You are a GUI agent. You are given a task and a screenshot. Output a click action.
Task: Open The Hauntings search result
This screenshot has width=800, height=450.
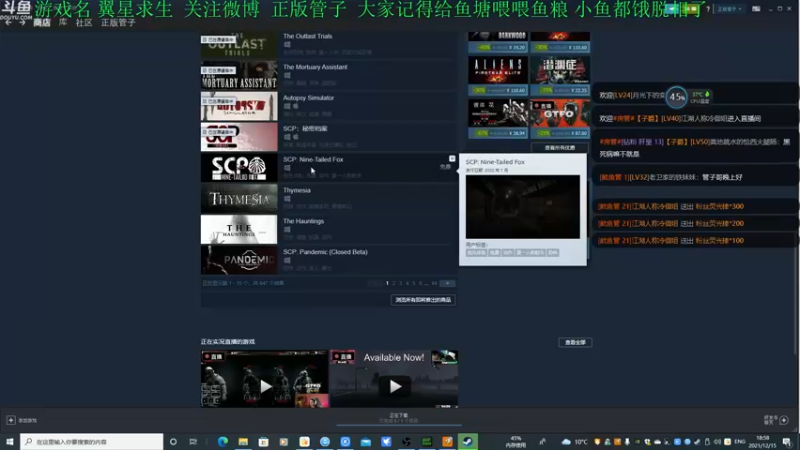pyautogui.click(x=329, y=229)
